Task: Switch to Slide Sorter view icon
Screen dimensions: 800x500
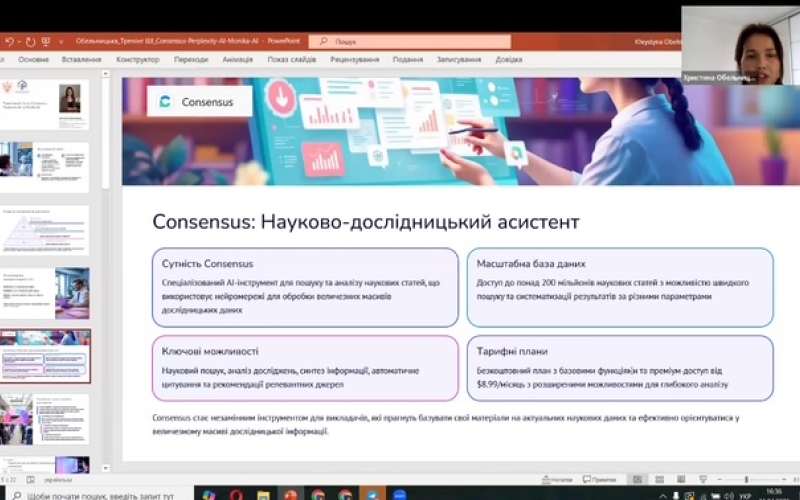Action: click(x=659, y=480)
